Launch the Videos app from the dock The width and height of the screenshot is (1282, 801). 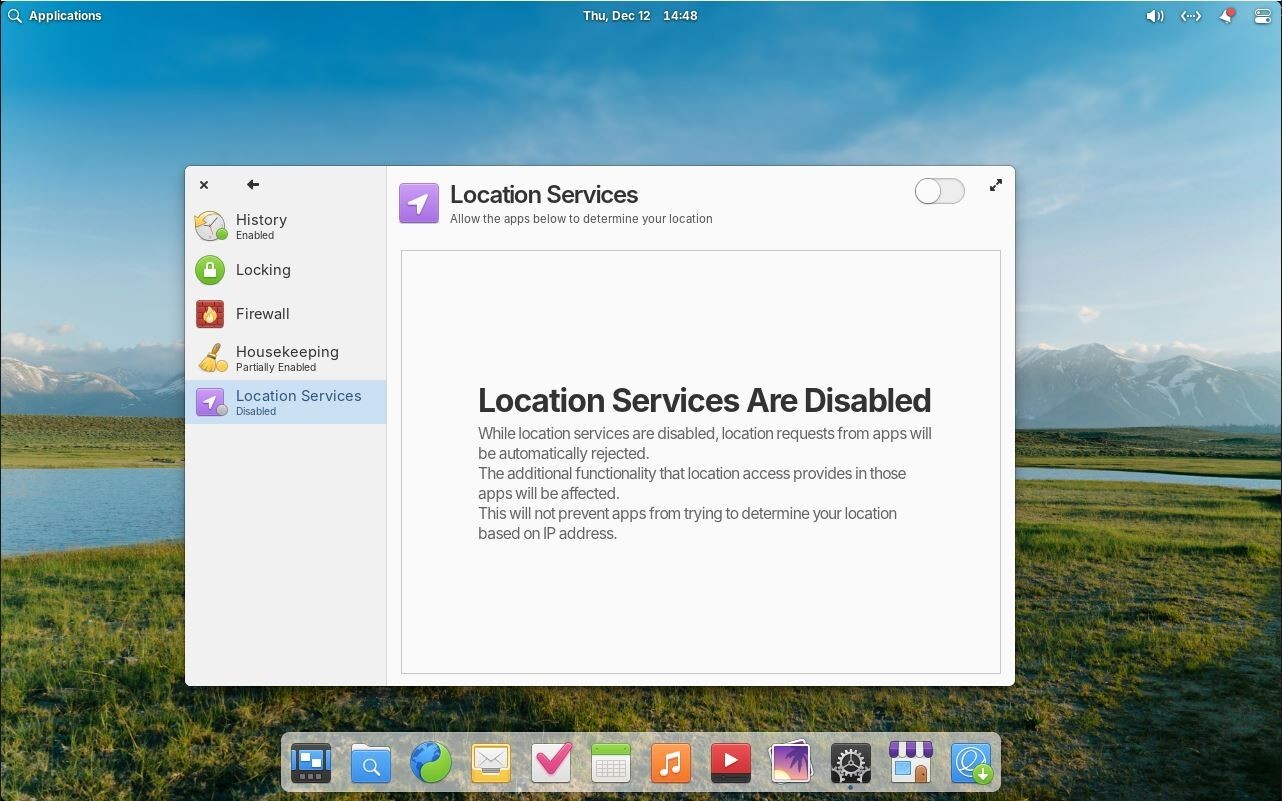click(731, 764)
